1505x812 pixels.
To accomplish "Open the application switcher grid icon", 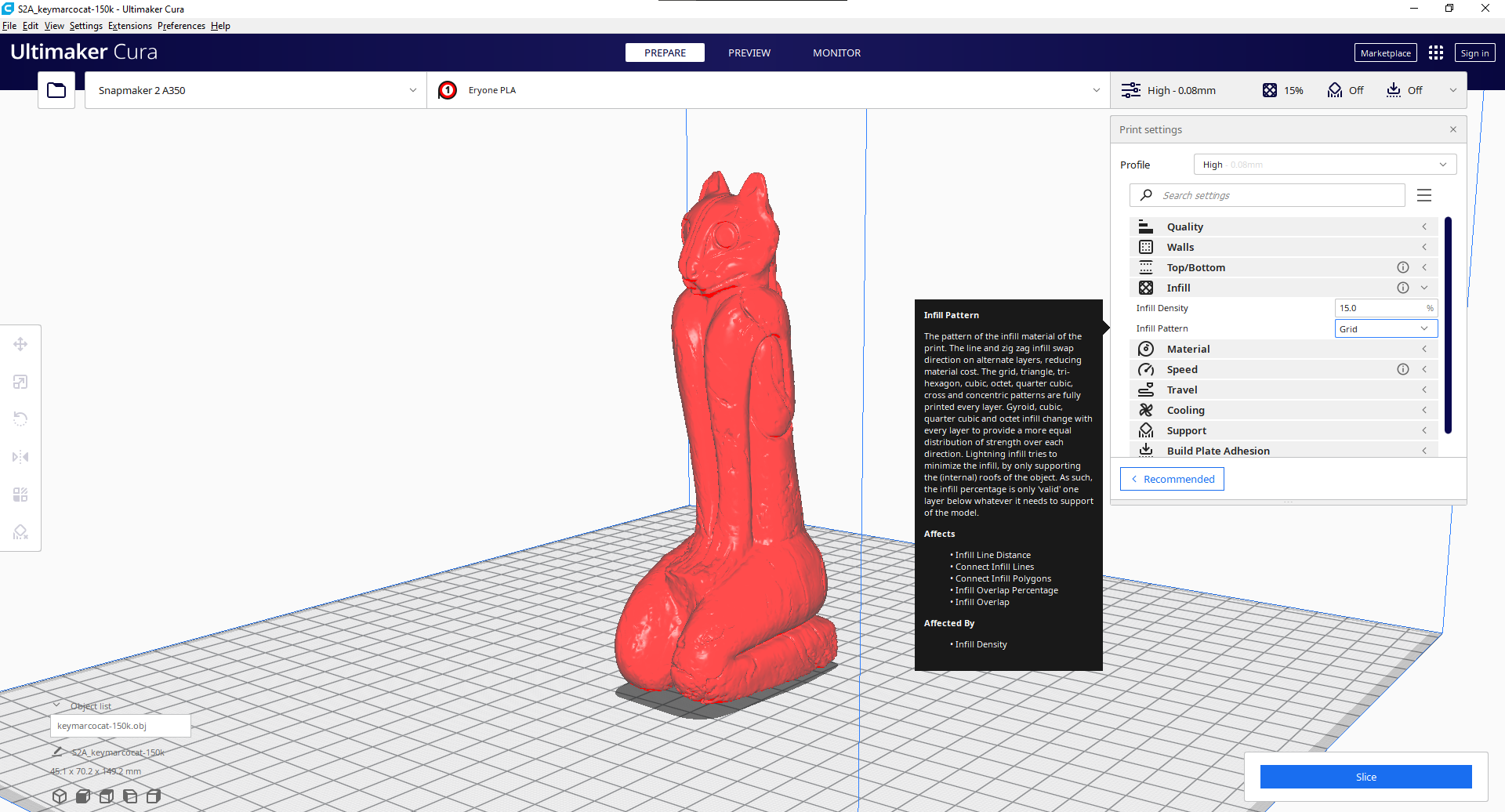I will click(x=1436, y=53).
